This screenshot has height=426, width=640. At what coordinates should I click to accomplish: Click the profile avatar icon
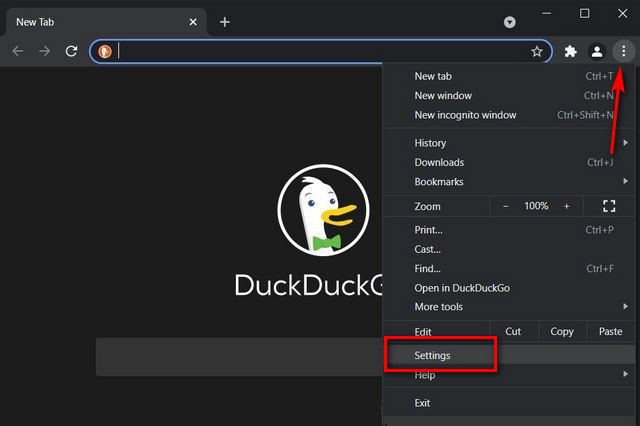597,51
